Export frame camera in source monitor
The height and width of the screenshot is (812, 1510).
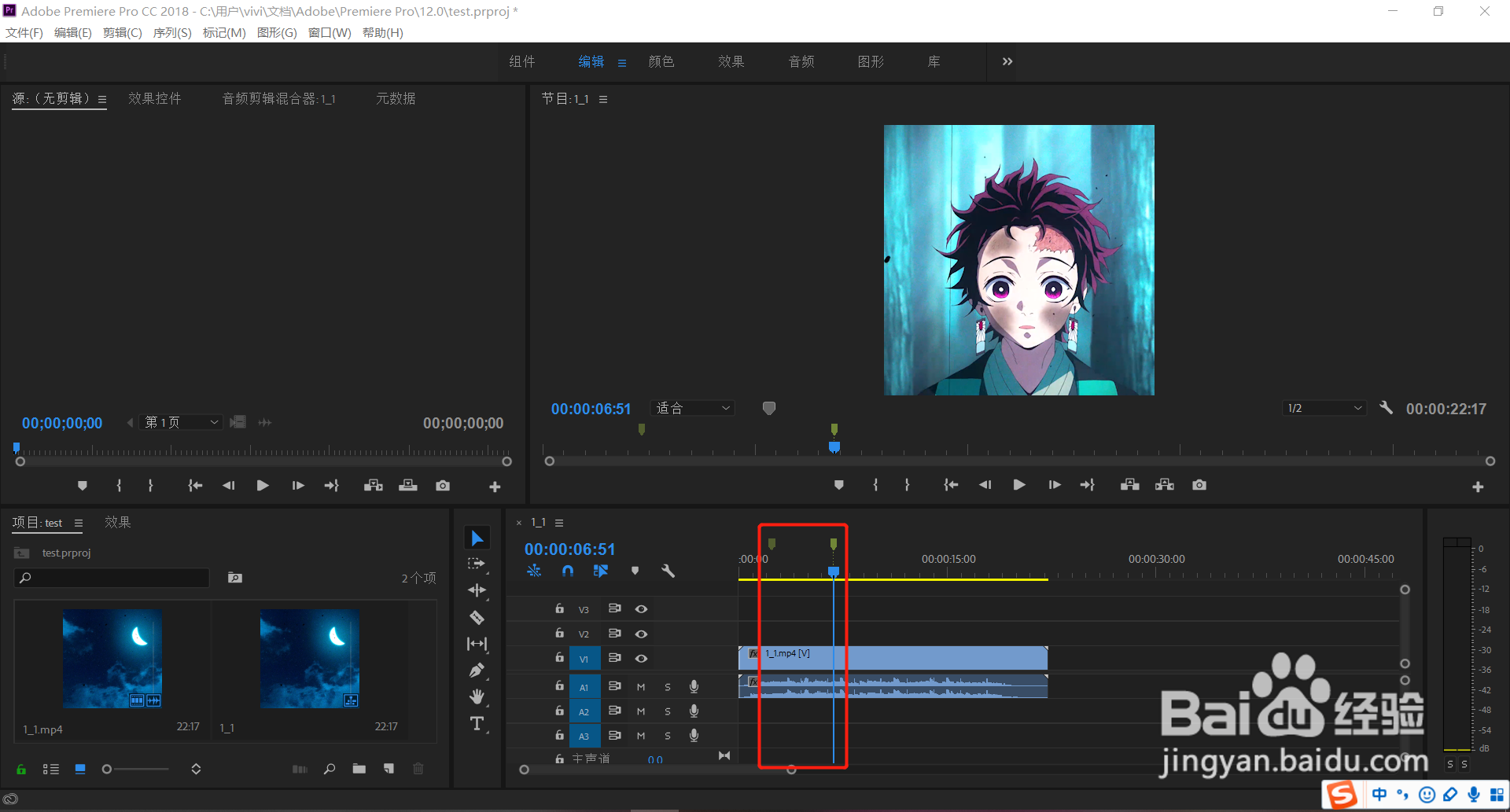pyautogui.click(x=443, y=486)
